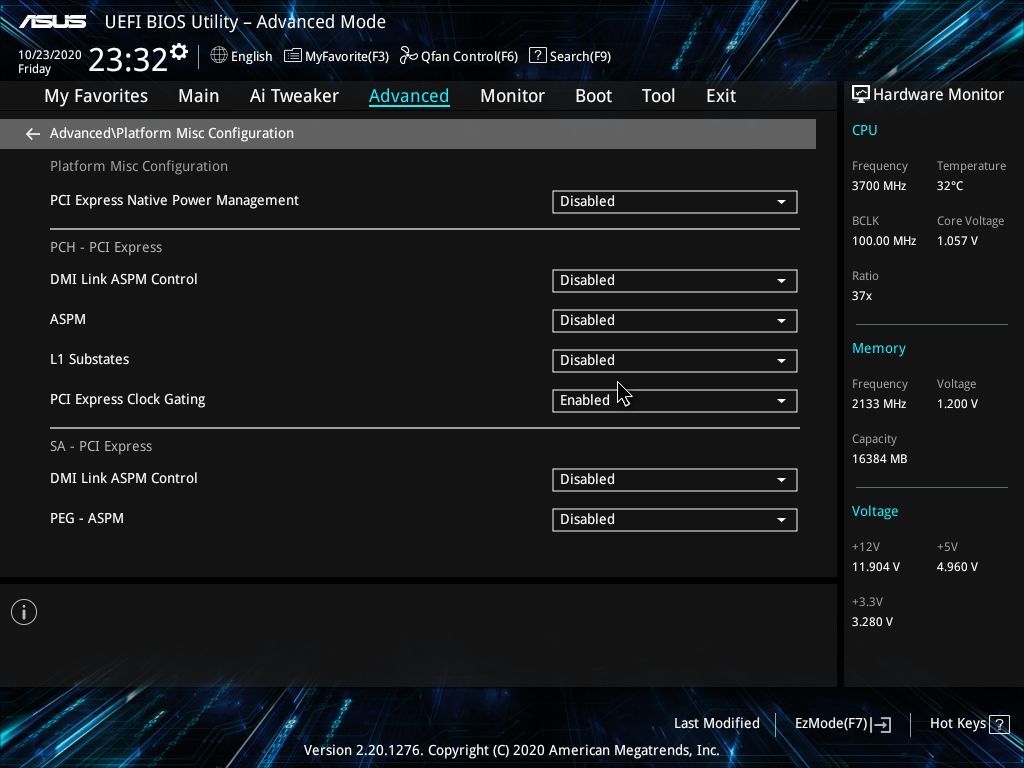Open the L1 Substates dropdown

pyautogui.click(x=675, y=360)
